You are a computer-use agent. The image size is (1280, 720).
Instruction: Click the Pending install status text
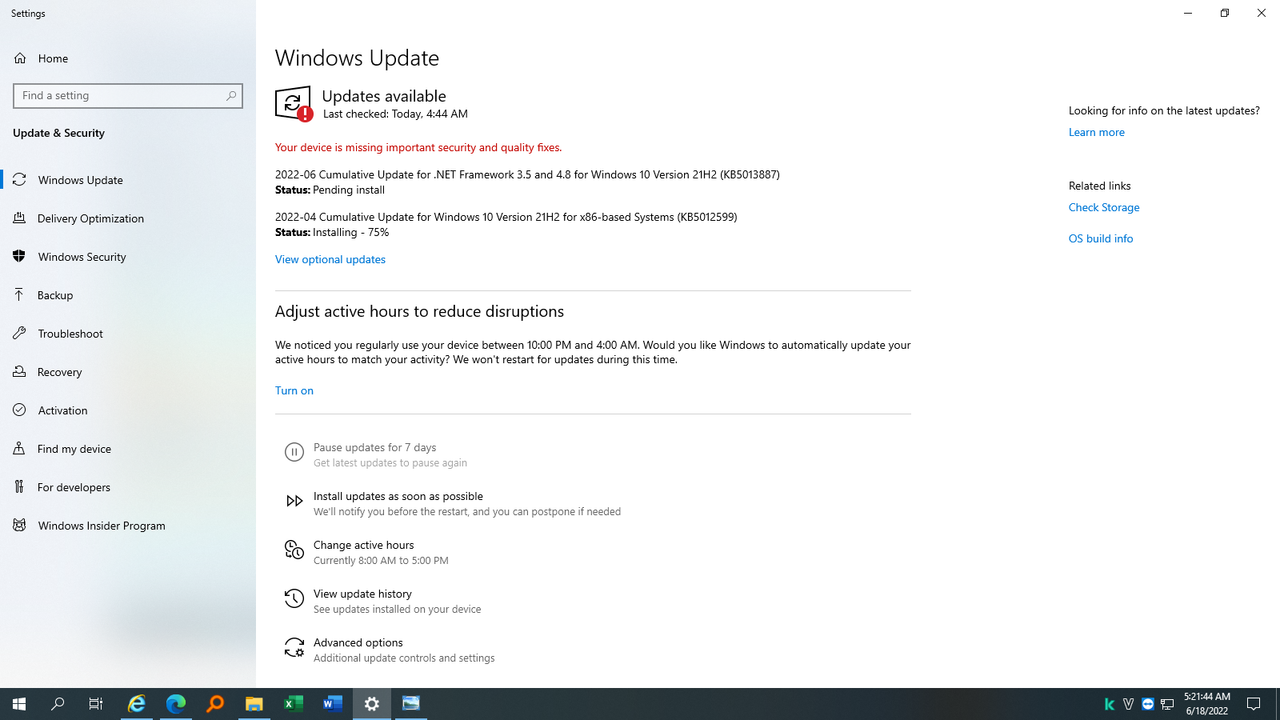click(349, 190)
